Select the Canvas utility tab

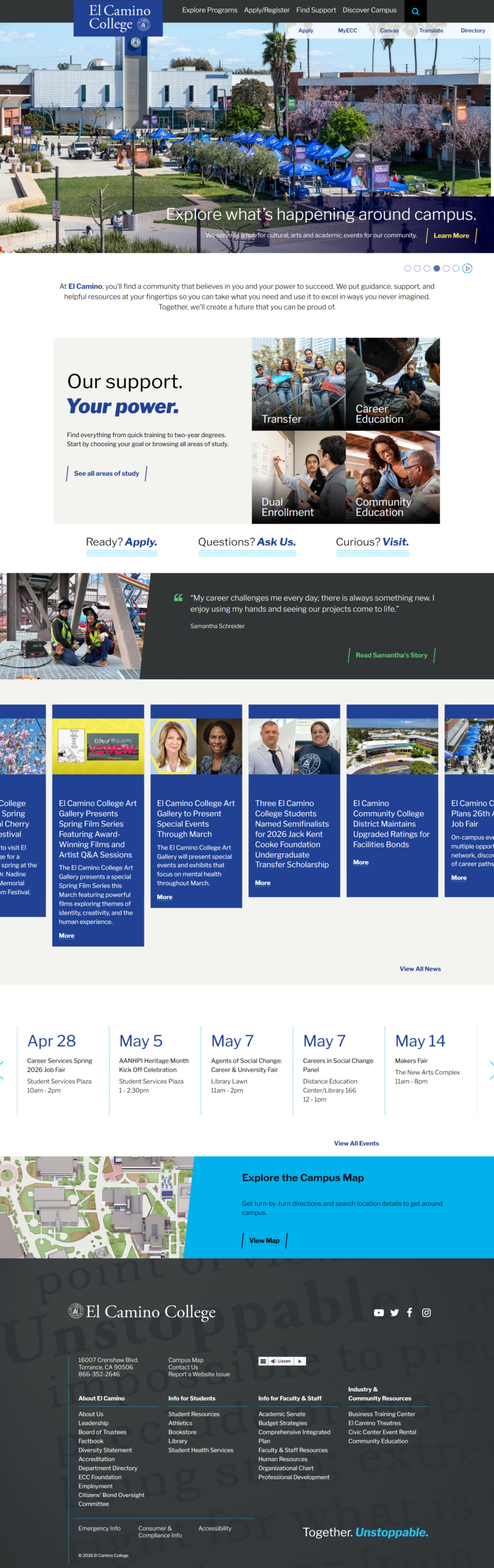(389, 31)
